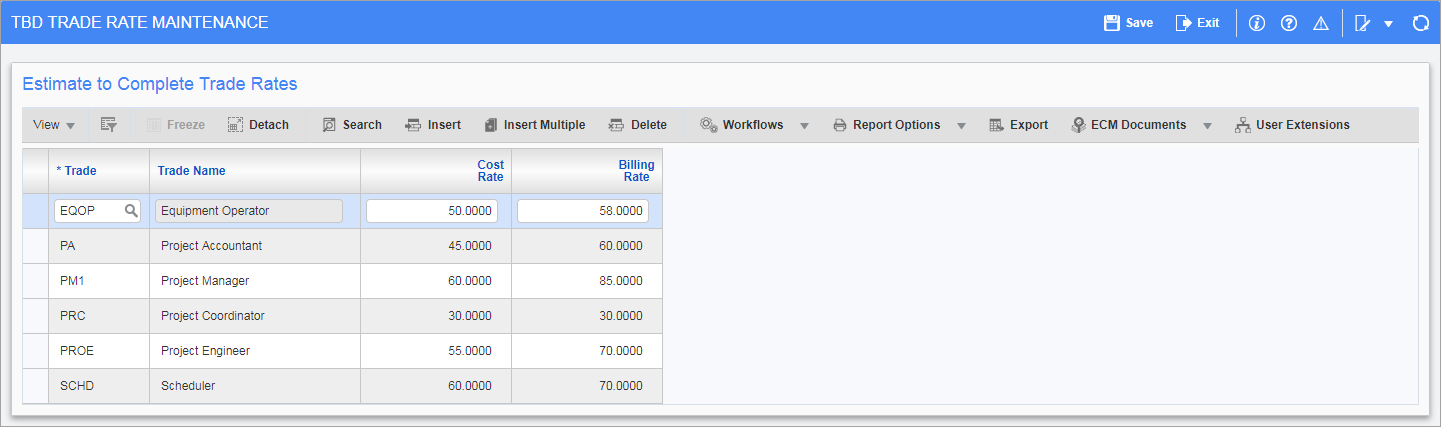The width and height of the screenshot is (1441, 427).
Task: Detach the trade rates table
Action: point(258,125)
